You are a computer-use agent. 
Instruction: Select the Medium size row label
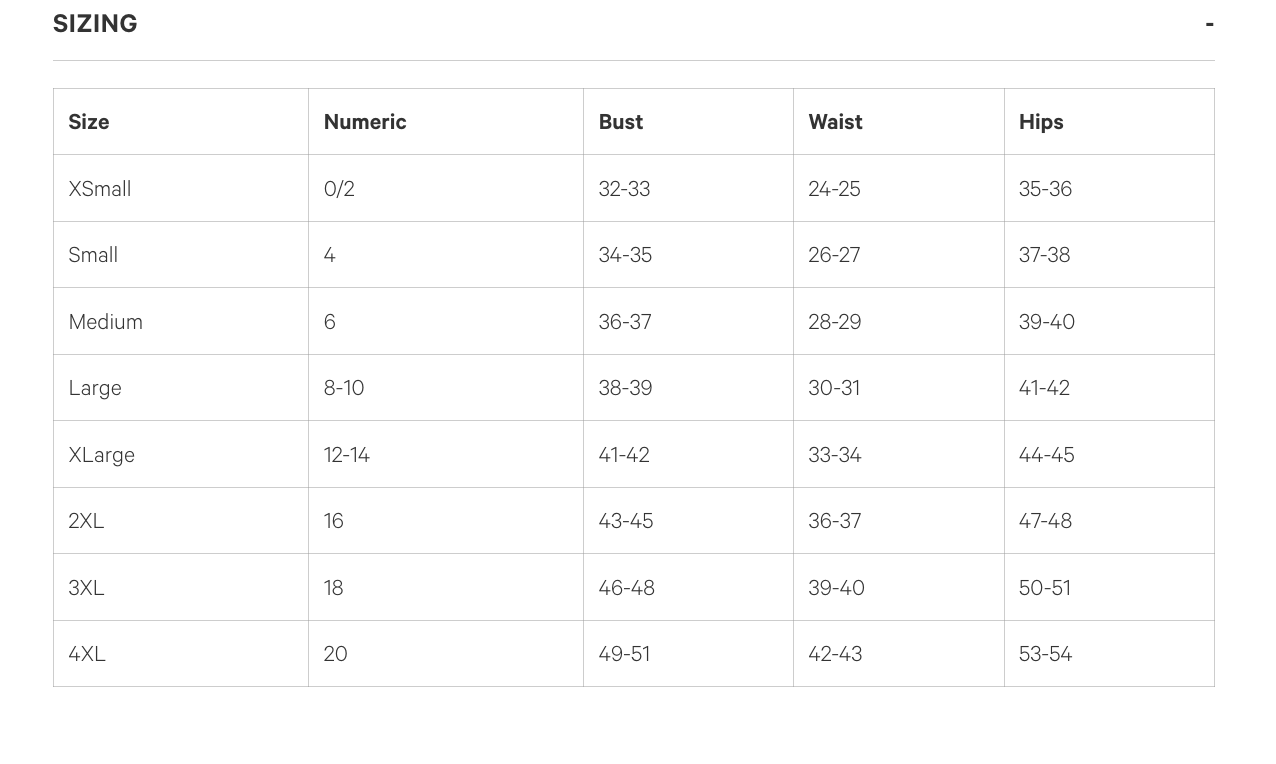point(106,322)
